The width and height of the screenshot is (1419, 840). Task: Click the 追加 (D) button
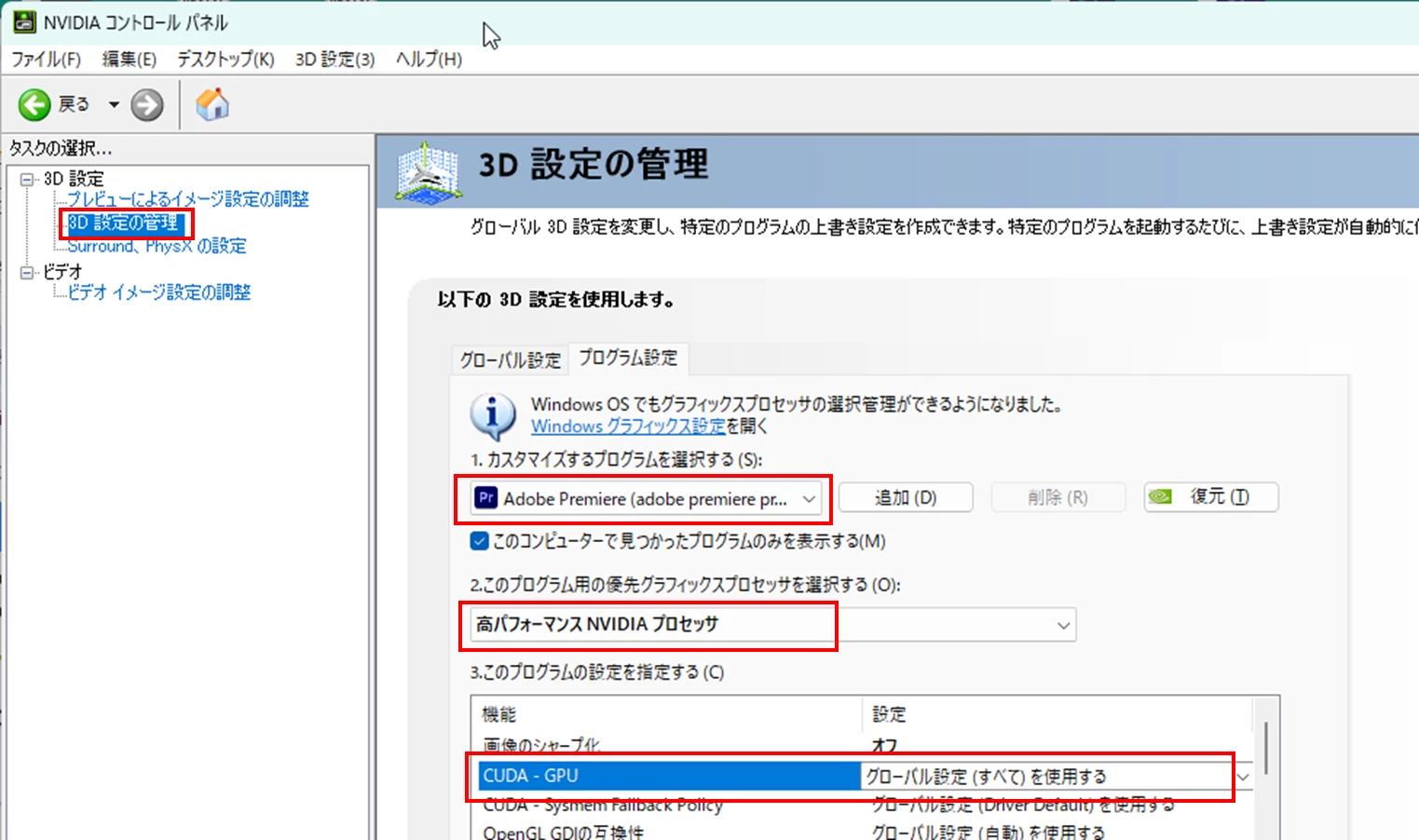pyautogui.click(x=906, y=497)
